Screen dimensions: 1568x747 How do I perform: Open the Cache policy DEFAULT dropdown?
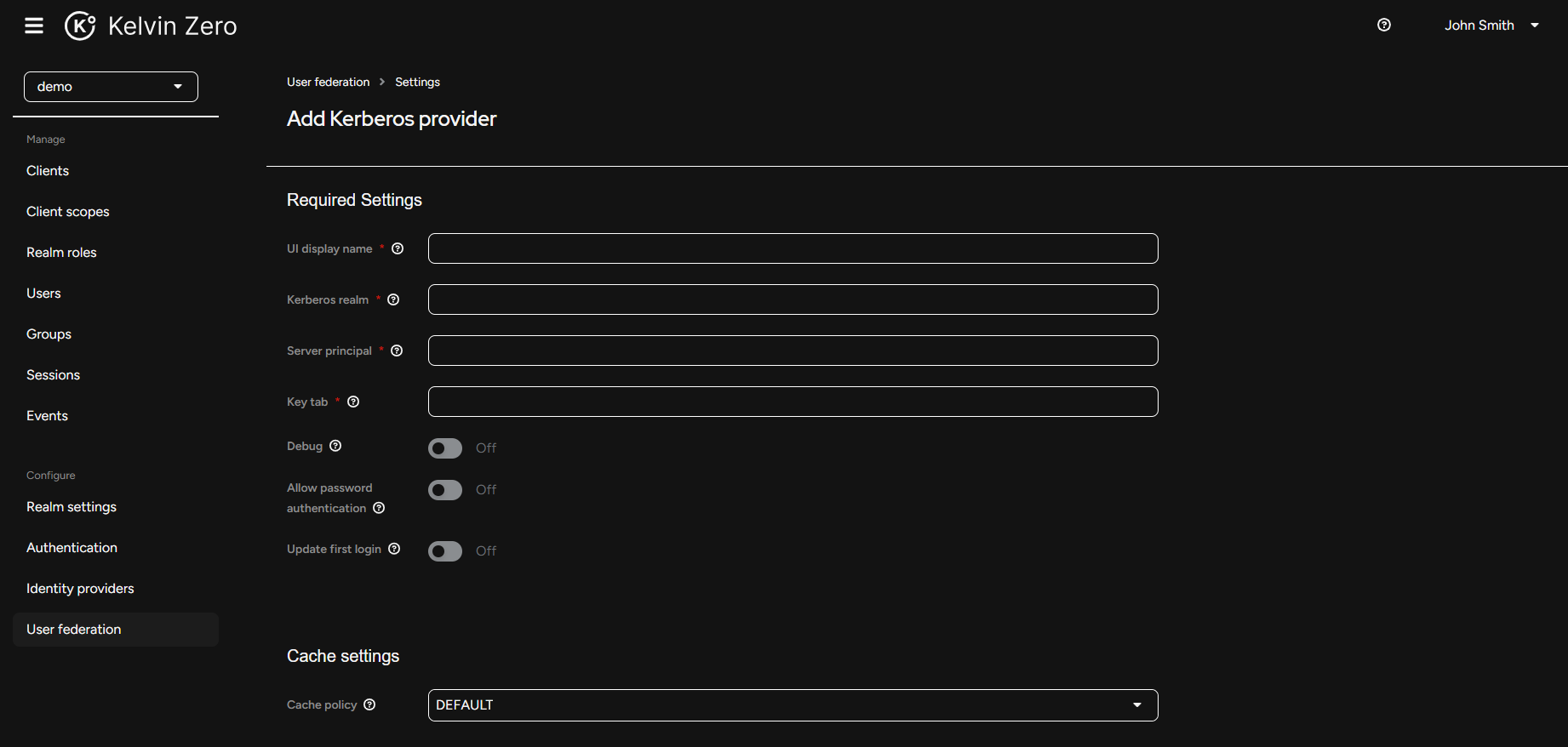click(x=793, y=705)
